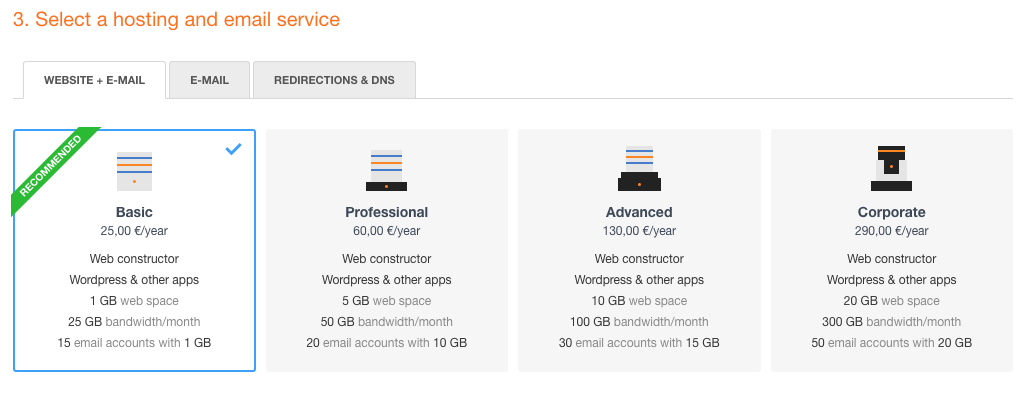1026x395 pixels.
Task: Select the Professional hosting plan title
Action: 387,212
